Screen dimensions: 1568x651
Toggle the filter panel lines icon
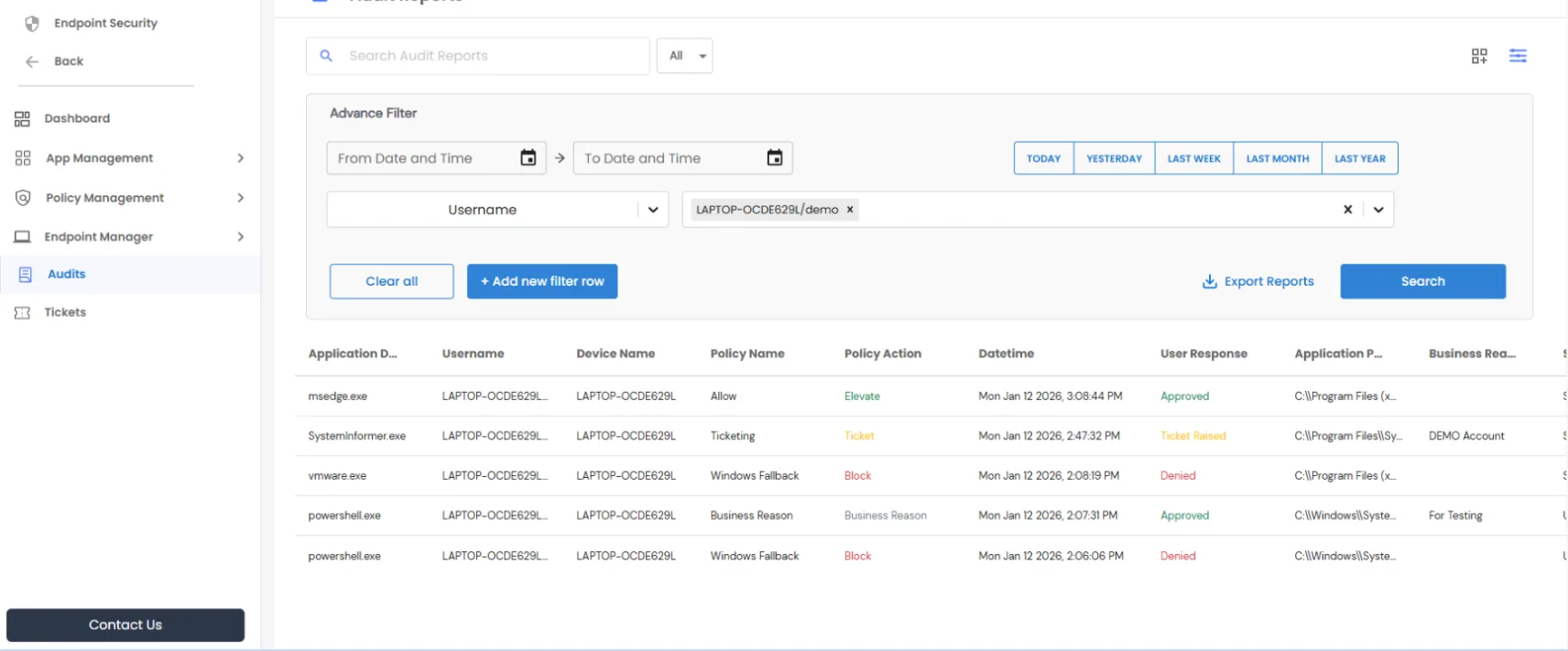click(1518, 56)
